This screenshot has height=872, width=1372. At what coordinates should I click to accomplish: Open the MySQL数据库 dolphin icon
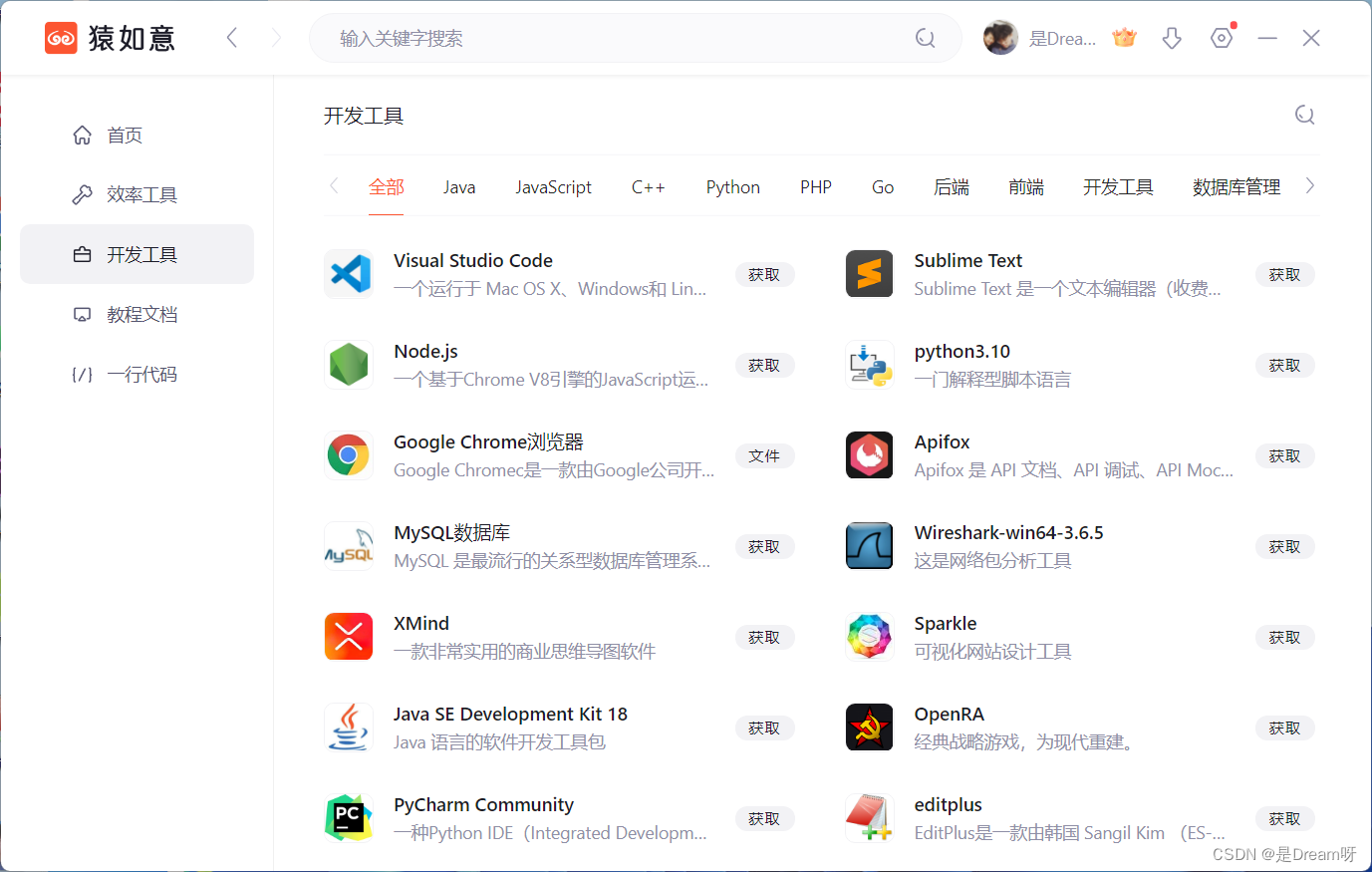point(348,545)
